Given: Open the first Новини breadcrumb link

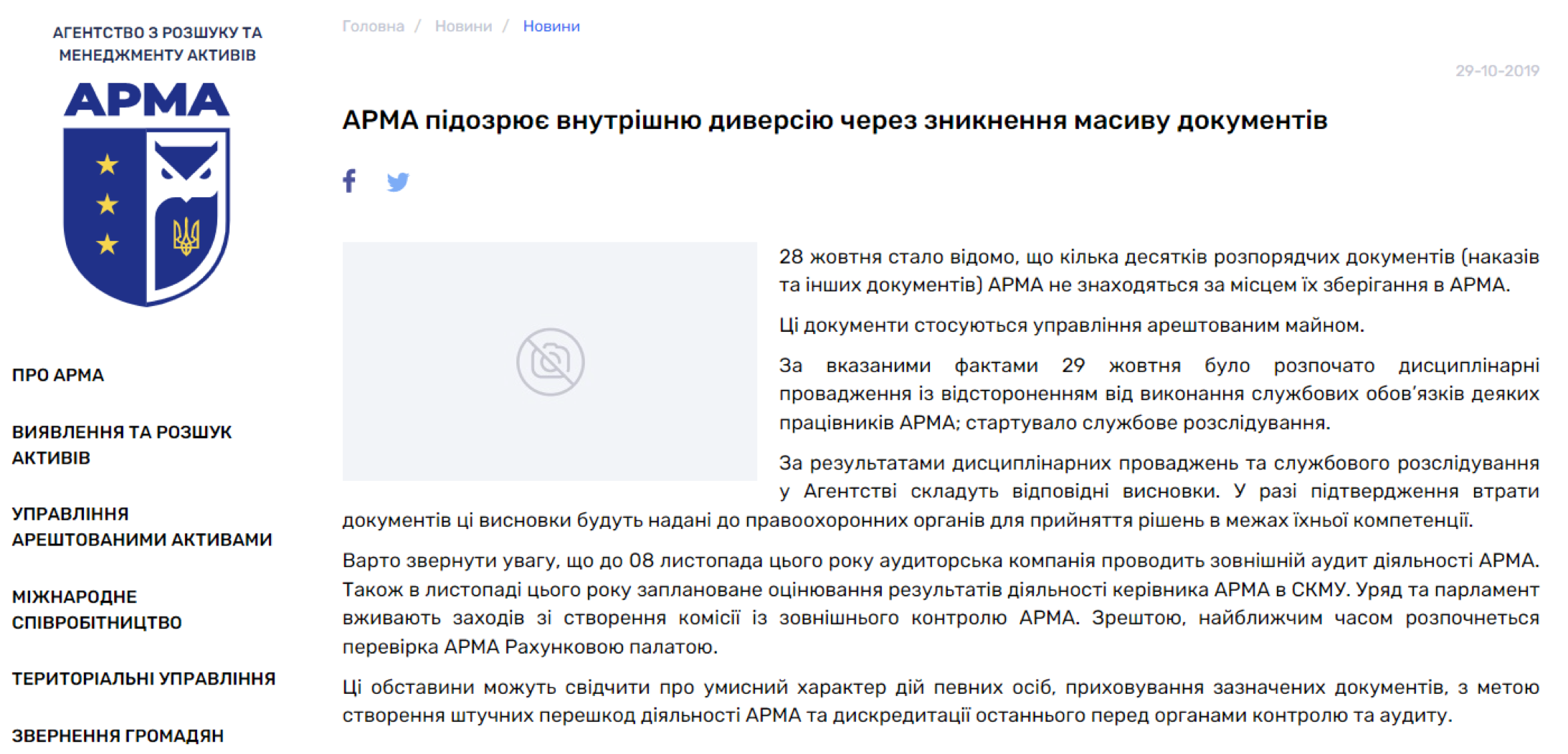Looking at the screenshot, I should [462, 25].
